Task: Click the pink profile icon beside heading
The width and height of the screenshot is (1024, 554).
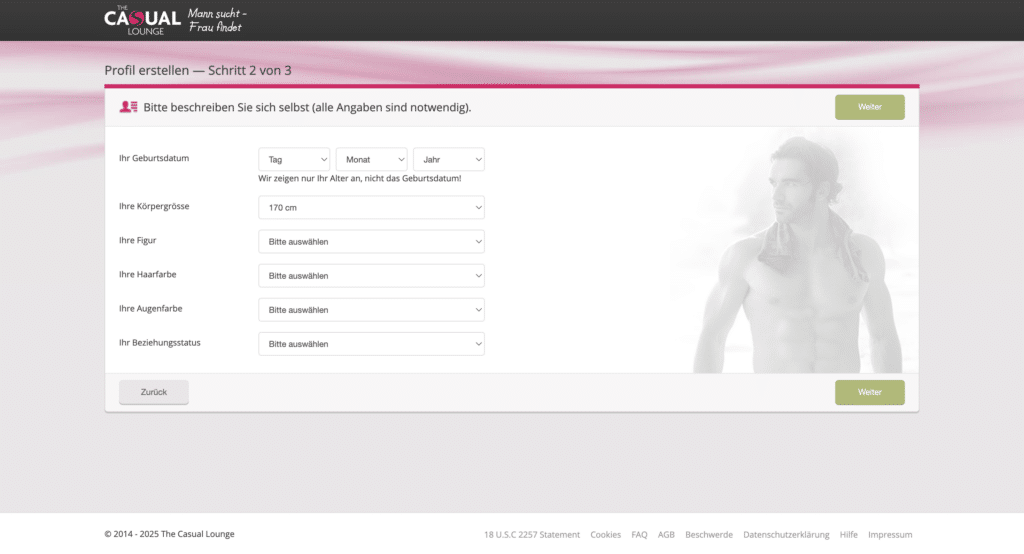Action: [129, 107]
